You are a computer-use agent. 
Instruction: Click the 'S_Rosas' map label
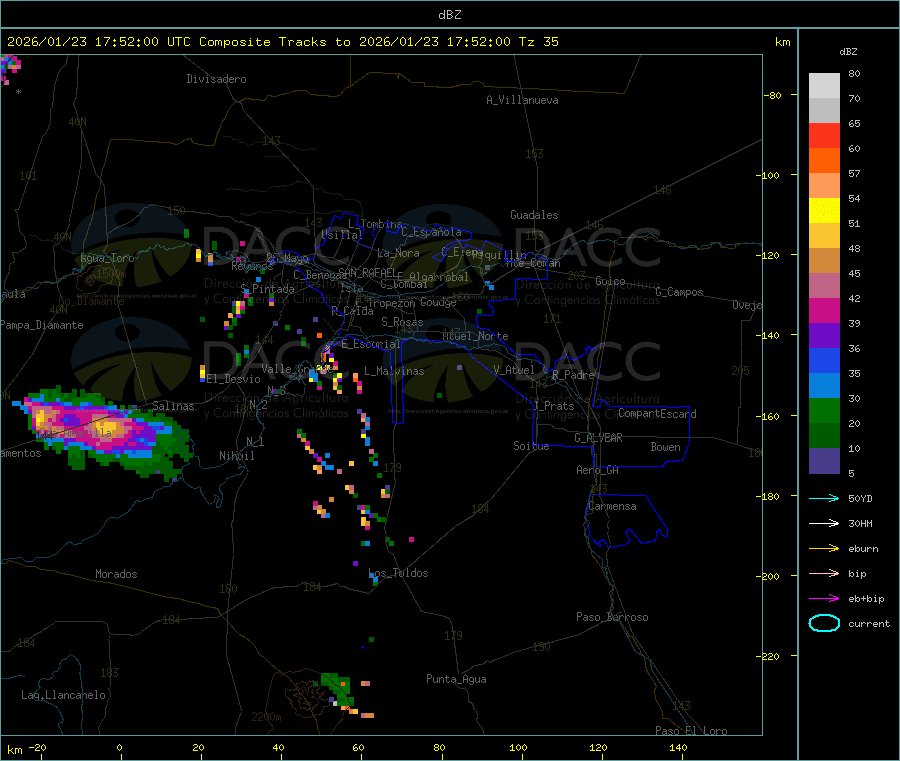point(402,322)
